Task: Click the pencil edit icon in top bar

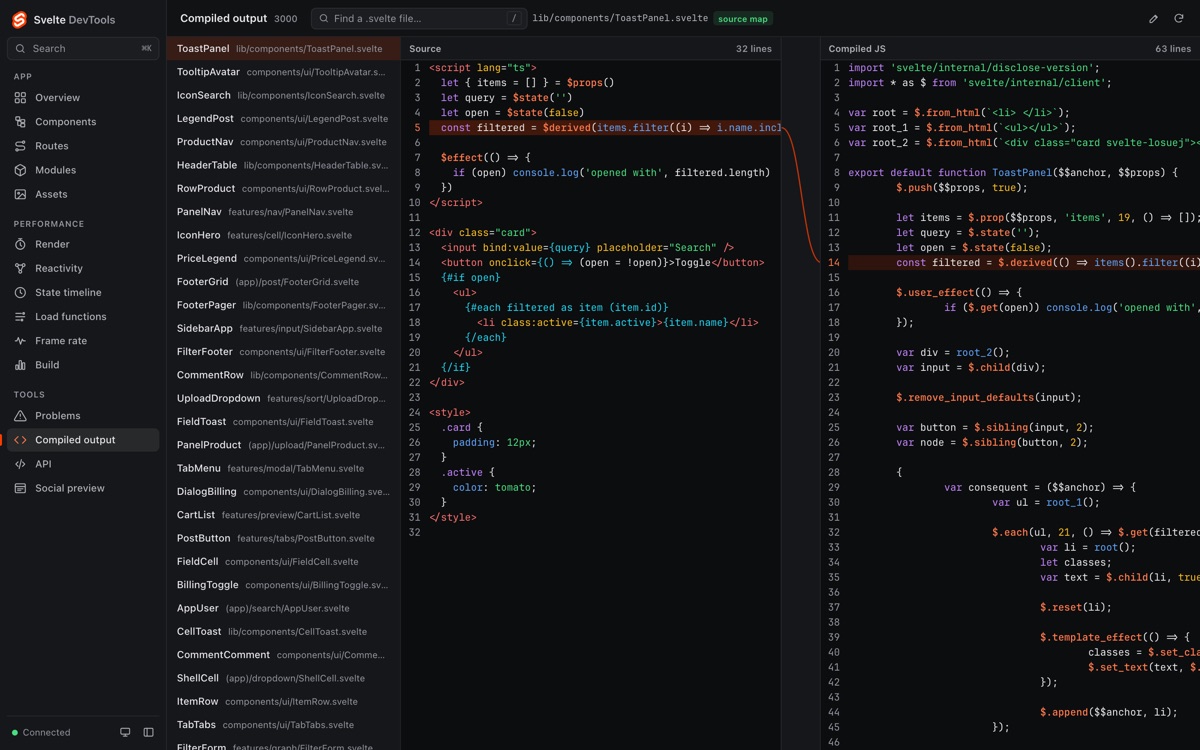Action: (1153, 18)
